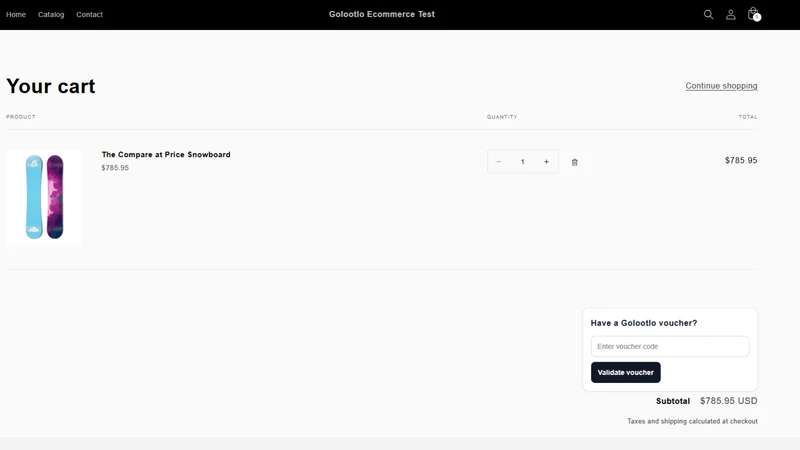Click the Subtotal label
This screenshot has width=800, height=450.
(672, 401)
